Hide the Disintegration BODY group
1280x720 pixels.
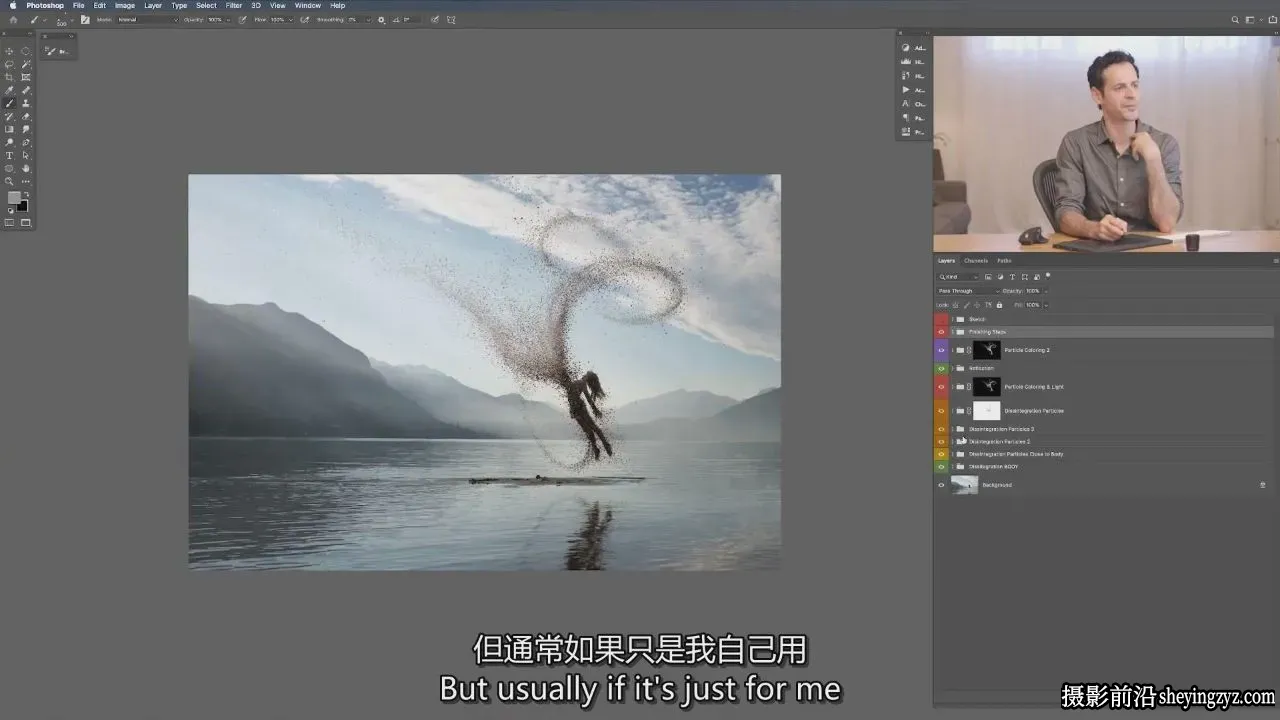pyautogui.click(x=941, y=467)
